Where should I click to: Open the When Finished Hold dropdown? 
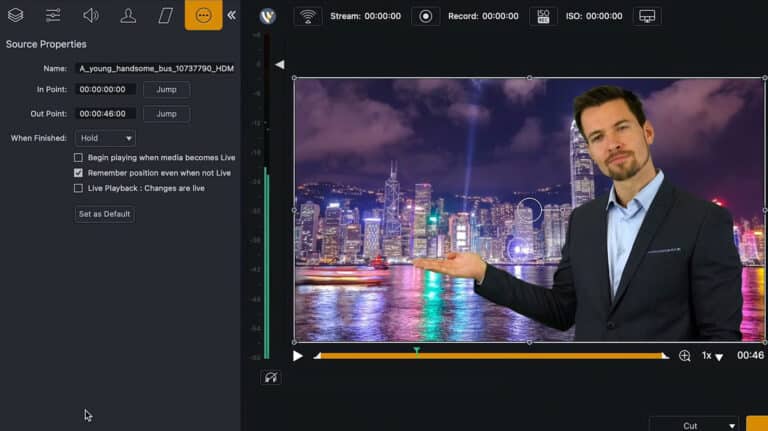tap(105, 138)
